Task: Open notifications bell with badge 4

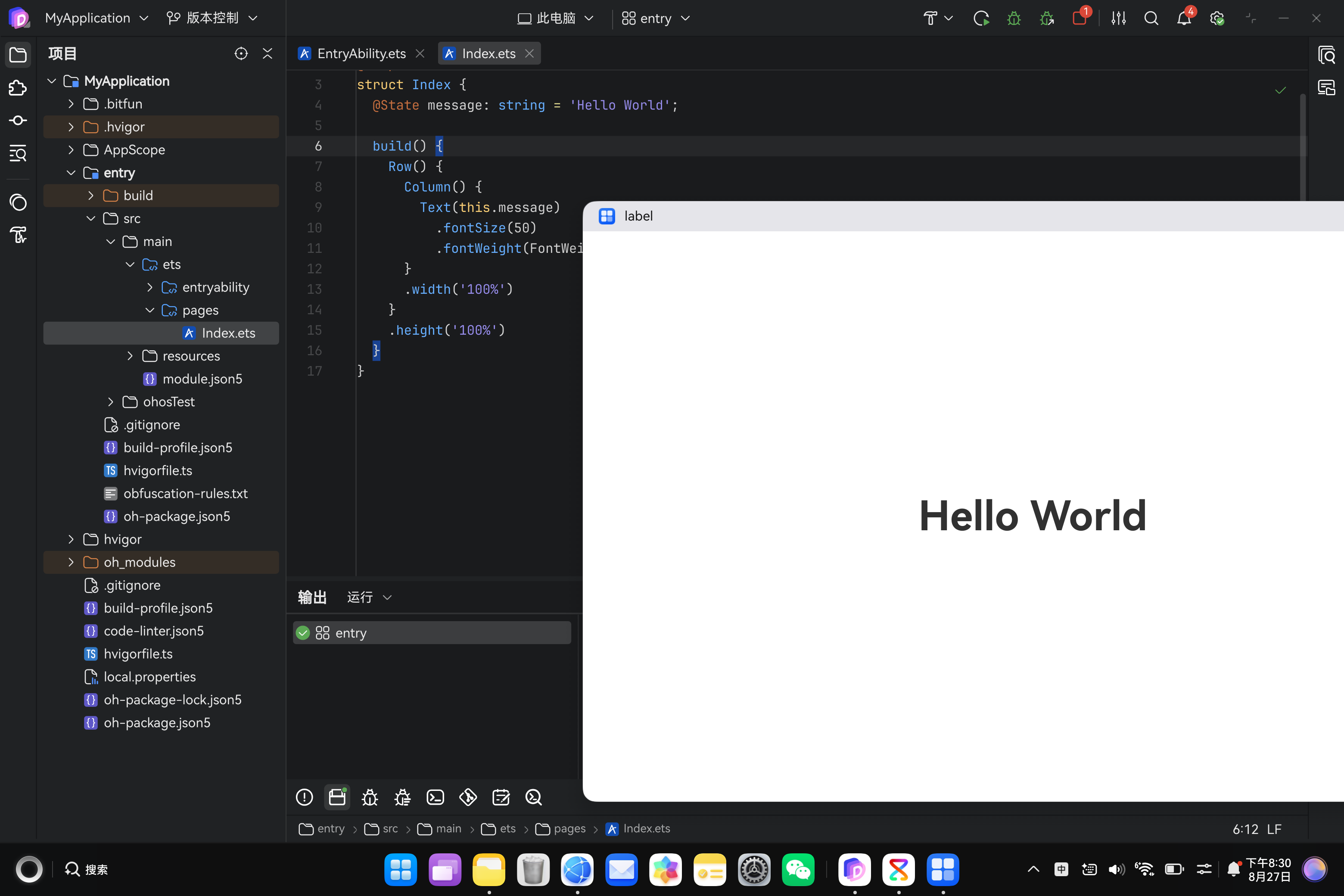Action: pyautogui.click(x=1185, y=17)
